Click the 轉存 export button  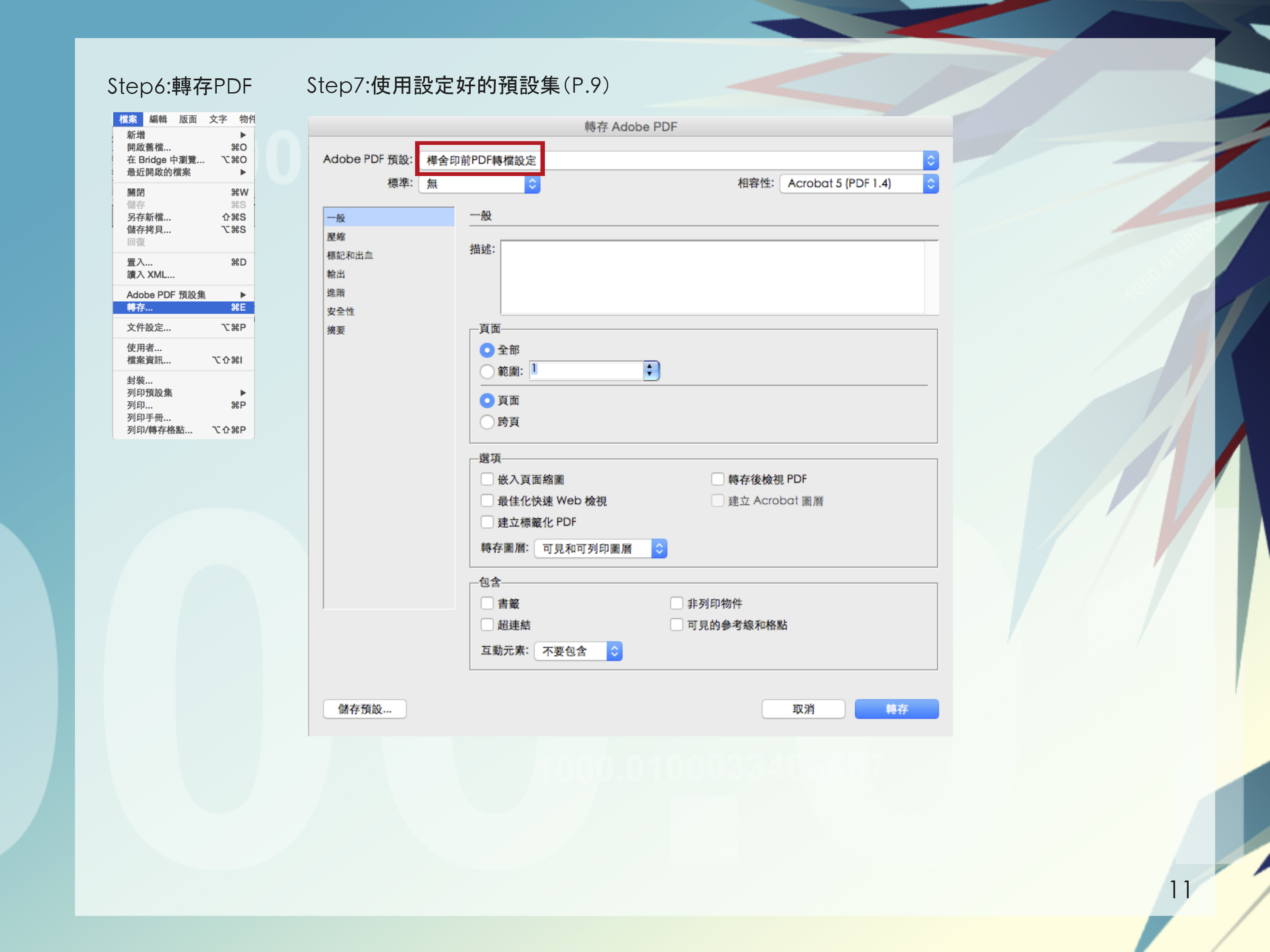(x=896, y=709)
